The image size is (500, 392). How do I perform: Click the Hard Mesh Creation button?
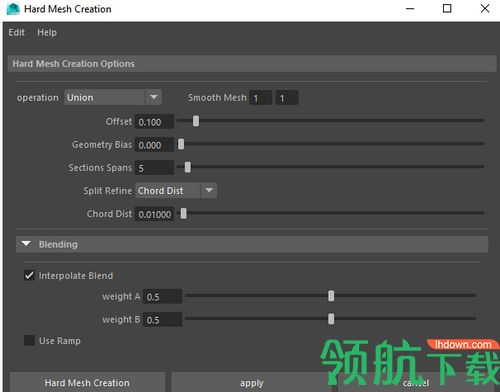(x=87, y=382)
